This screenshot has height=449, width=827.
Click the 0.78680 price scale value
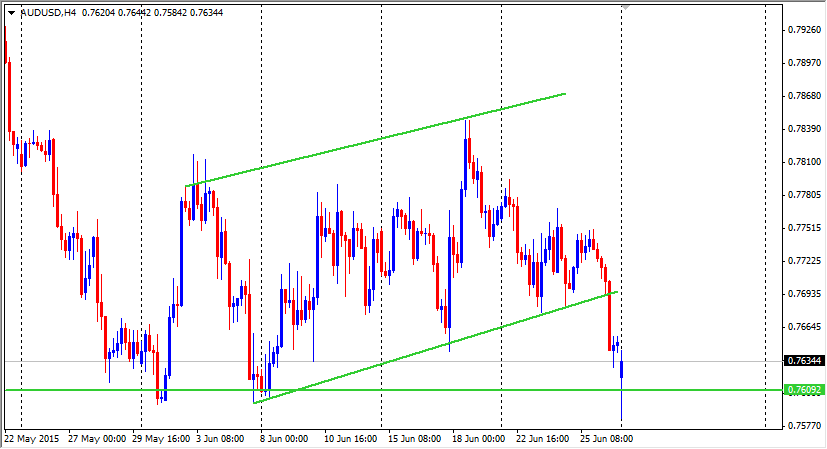(x=804, y=96)
